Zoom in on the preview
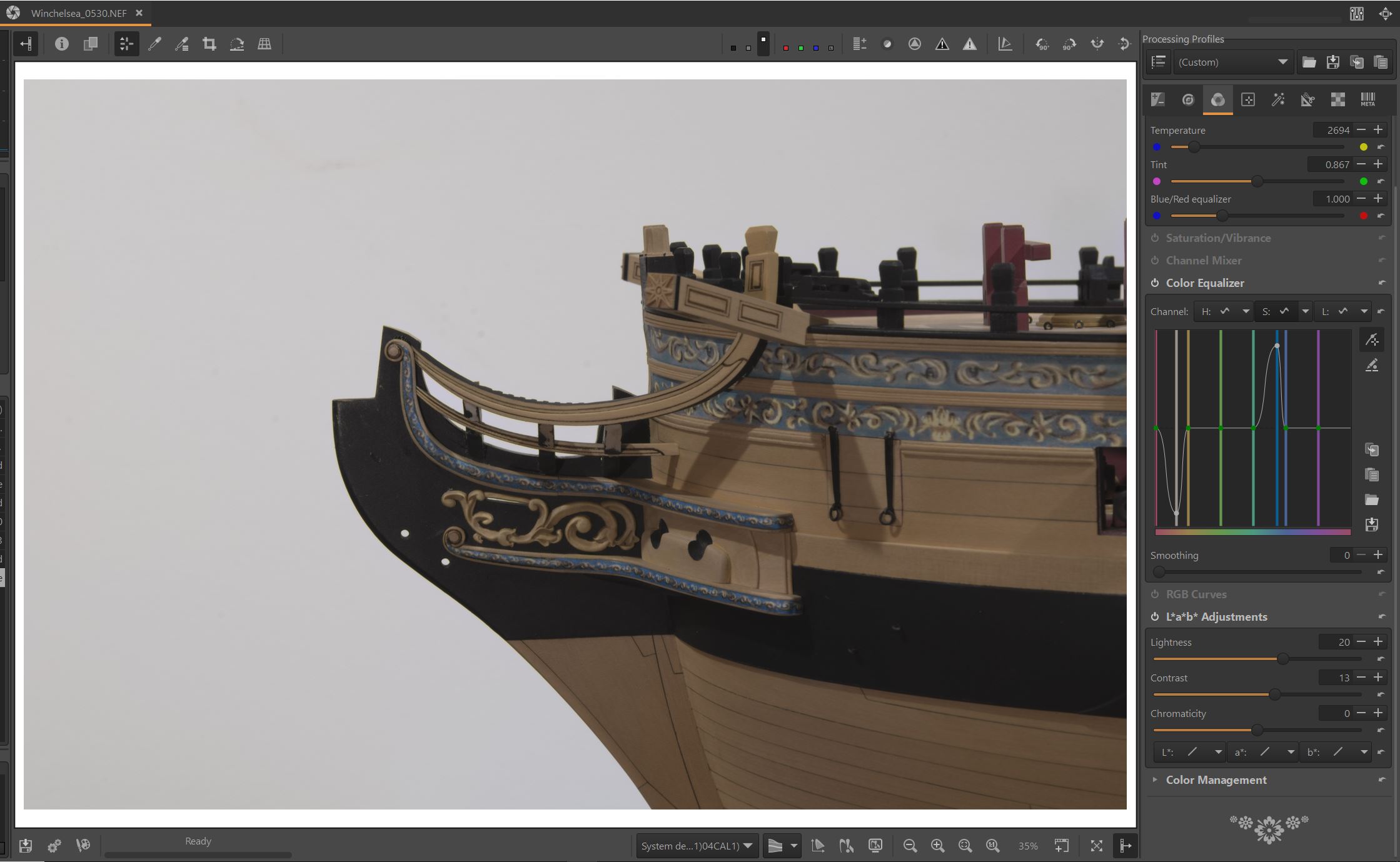The height and width of the screenshot is (862, 1400). point(937,846)
